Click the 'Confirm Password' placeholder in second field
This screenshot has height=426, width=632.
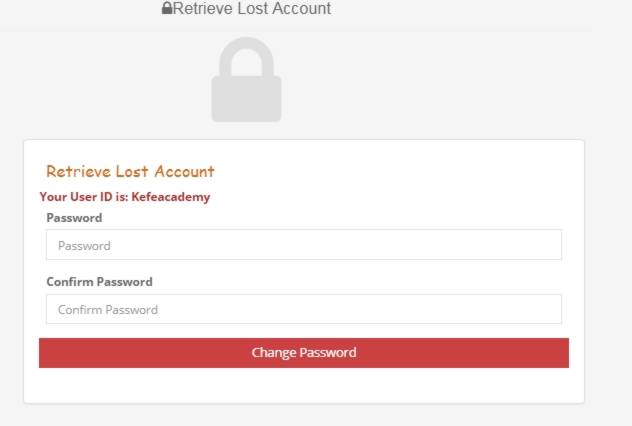pos(108,310)
